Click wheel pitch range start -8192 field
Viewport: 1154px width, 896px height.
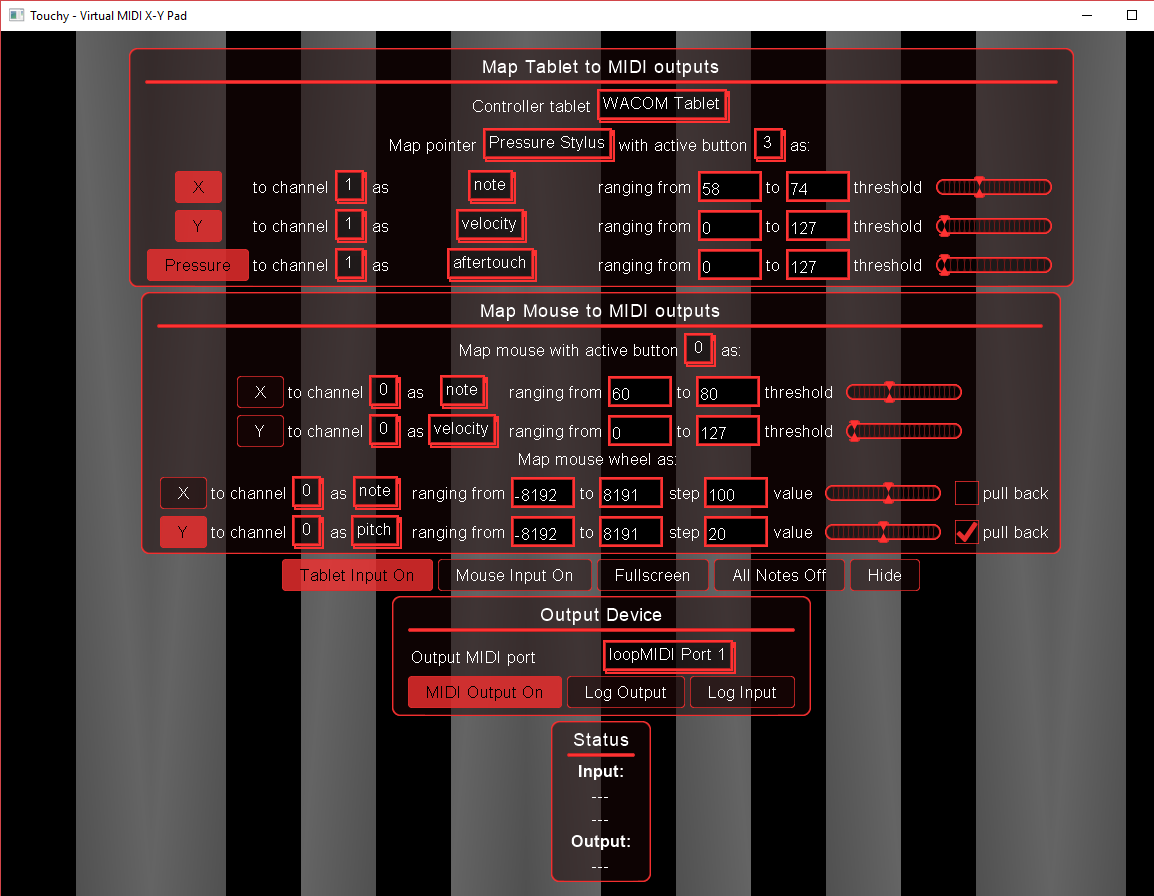543,532
